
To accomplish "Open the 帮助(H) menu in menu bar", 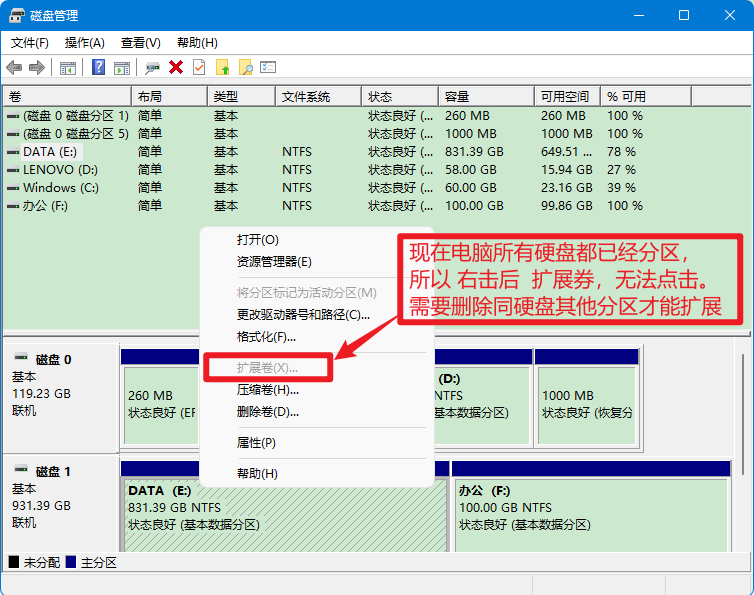I will pos(197,43).
